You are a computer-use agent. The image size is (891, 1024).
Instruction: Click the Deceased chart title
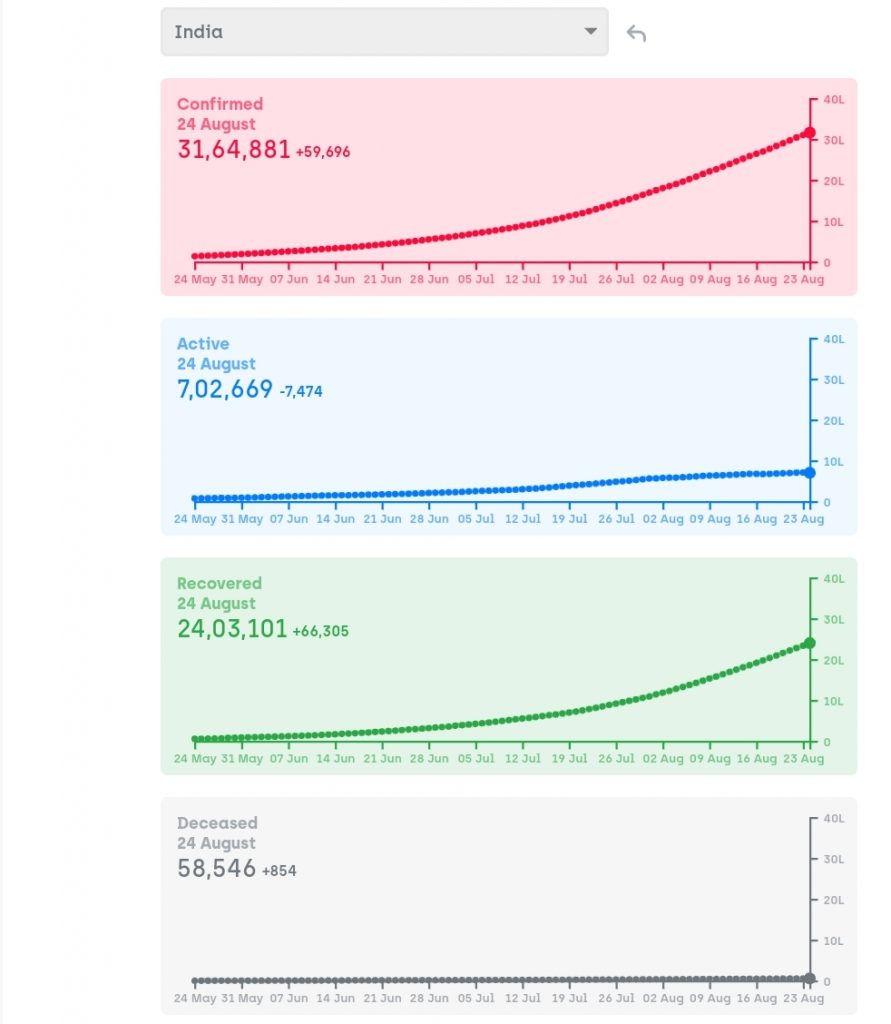(217, 823)
